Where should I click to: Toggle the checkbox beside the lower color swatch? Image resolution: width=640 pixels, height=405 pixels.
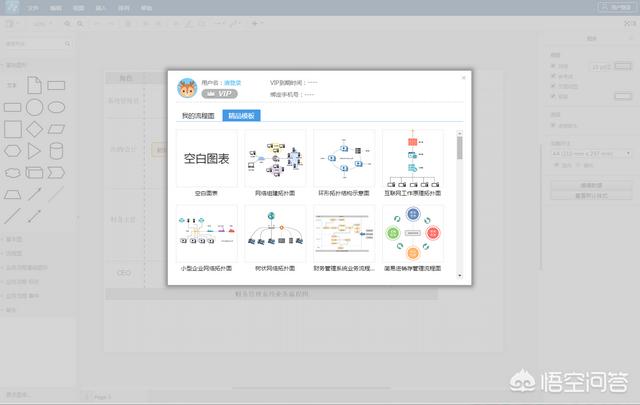[553, 96]
